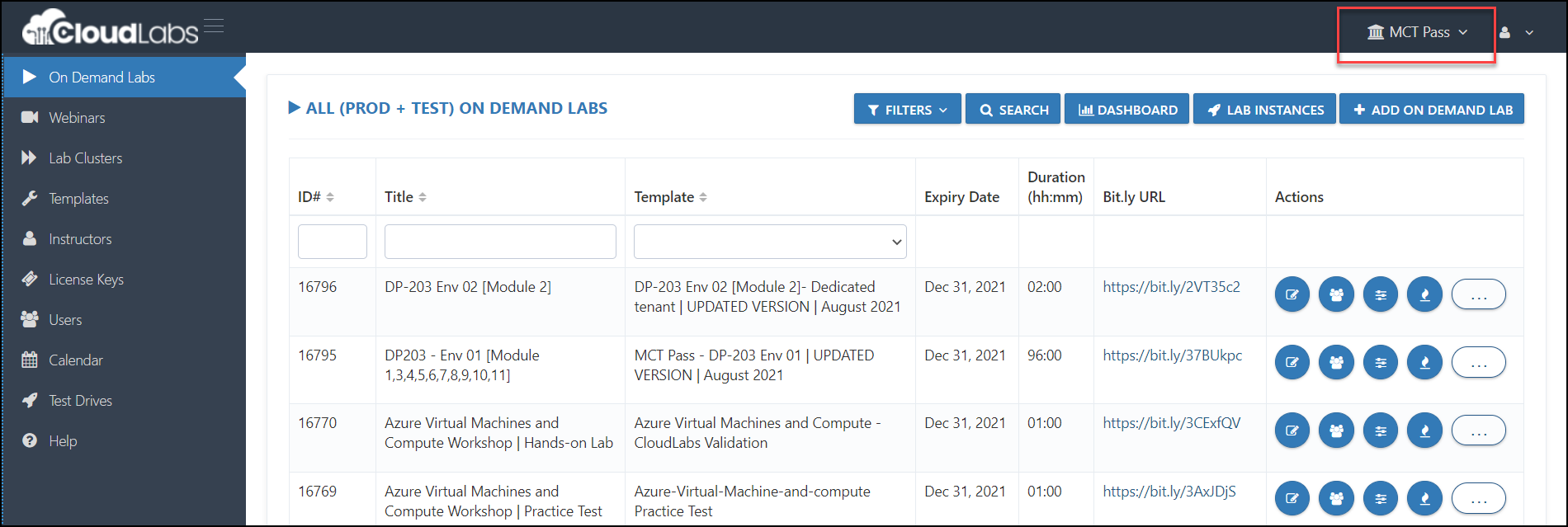Click flame icon in lab 16795 row

1424,362
